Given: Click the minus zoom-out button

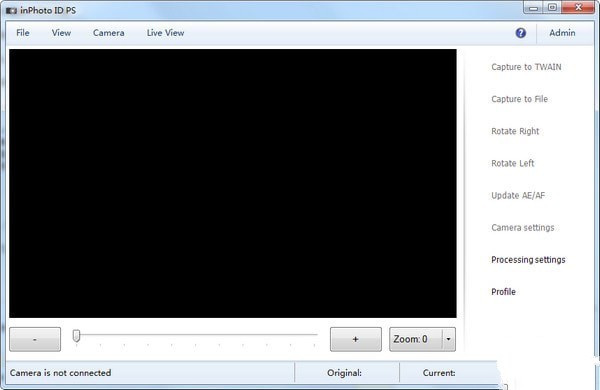Looking at the screenshot, I should pyautogui.click(x=35, y=339).
